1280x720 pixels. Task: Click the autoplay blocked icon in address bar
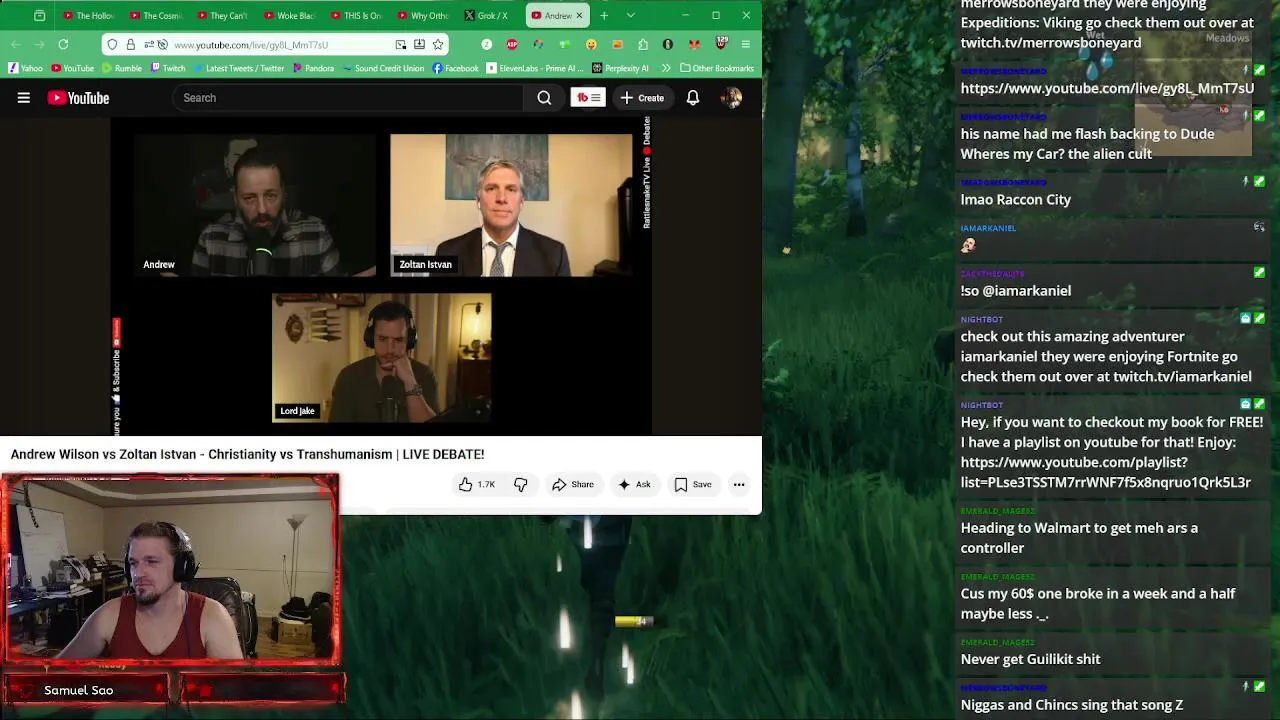click(163, 44)
